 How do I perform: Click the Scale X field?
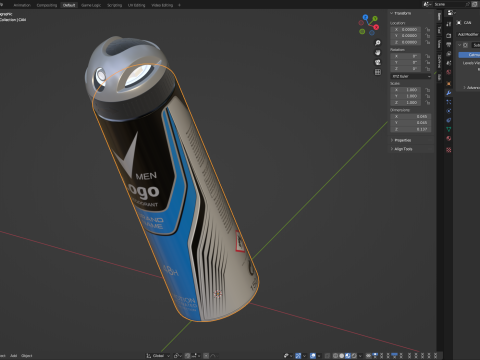[x=406, y=90]
